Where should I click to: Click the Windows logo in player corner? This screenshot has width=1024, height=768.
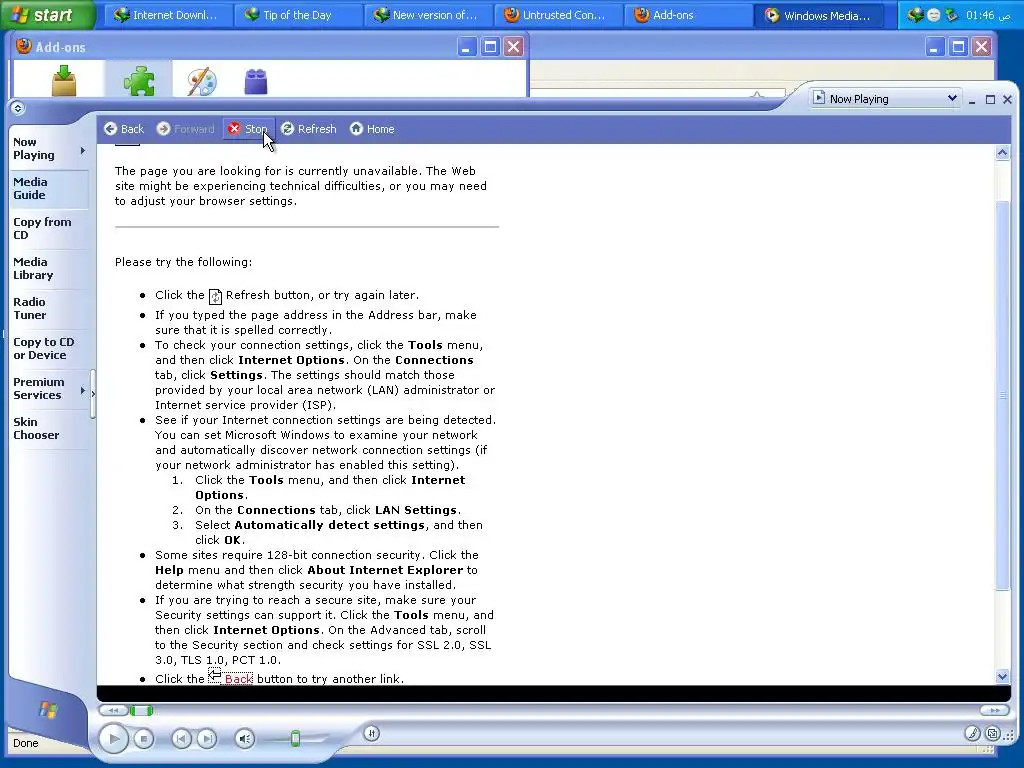[48, 710]
